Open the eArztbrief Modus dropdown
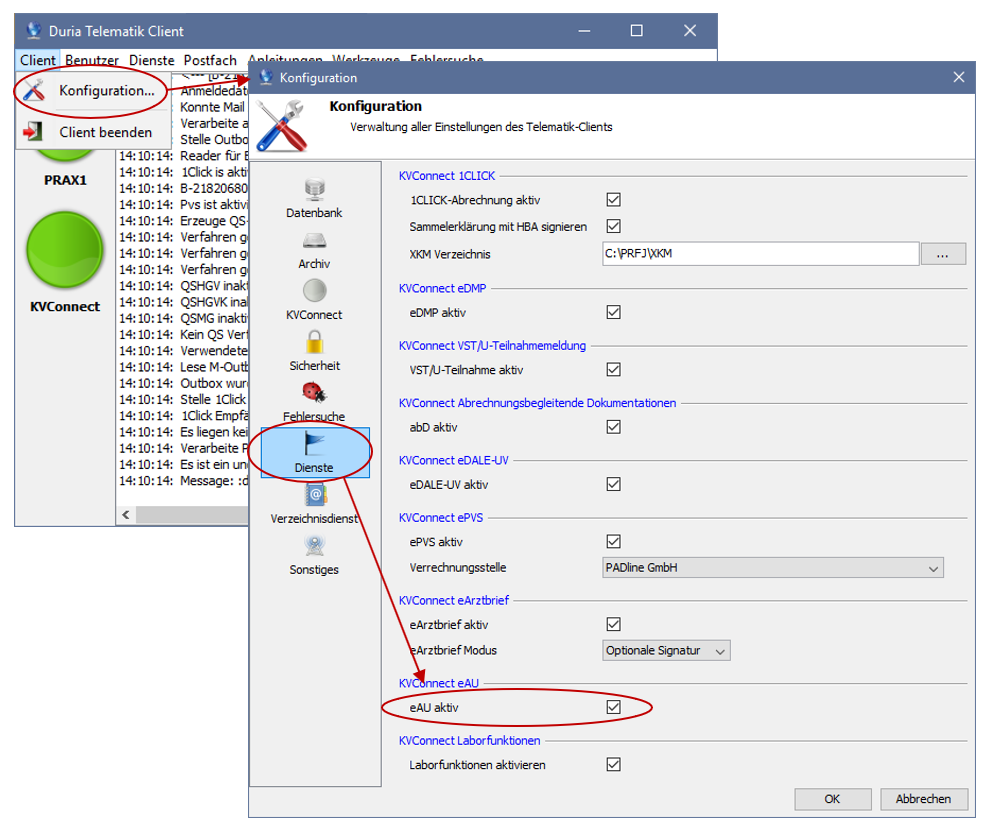Image resolution: width=990 pixels, height=832 pixels. click(666, 650)
